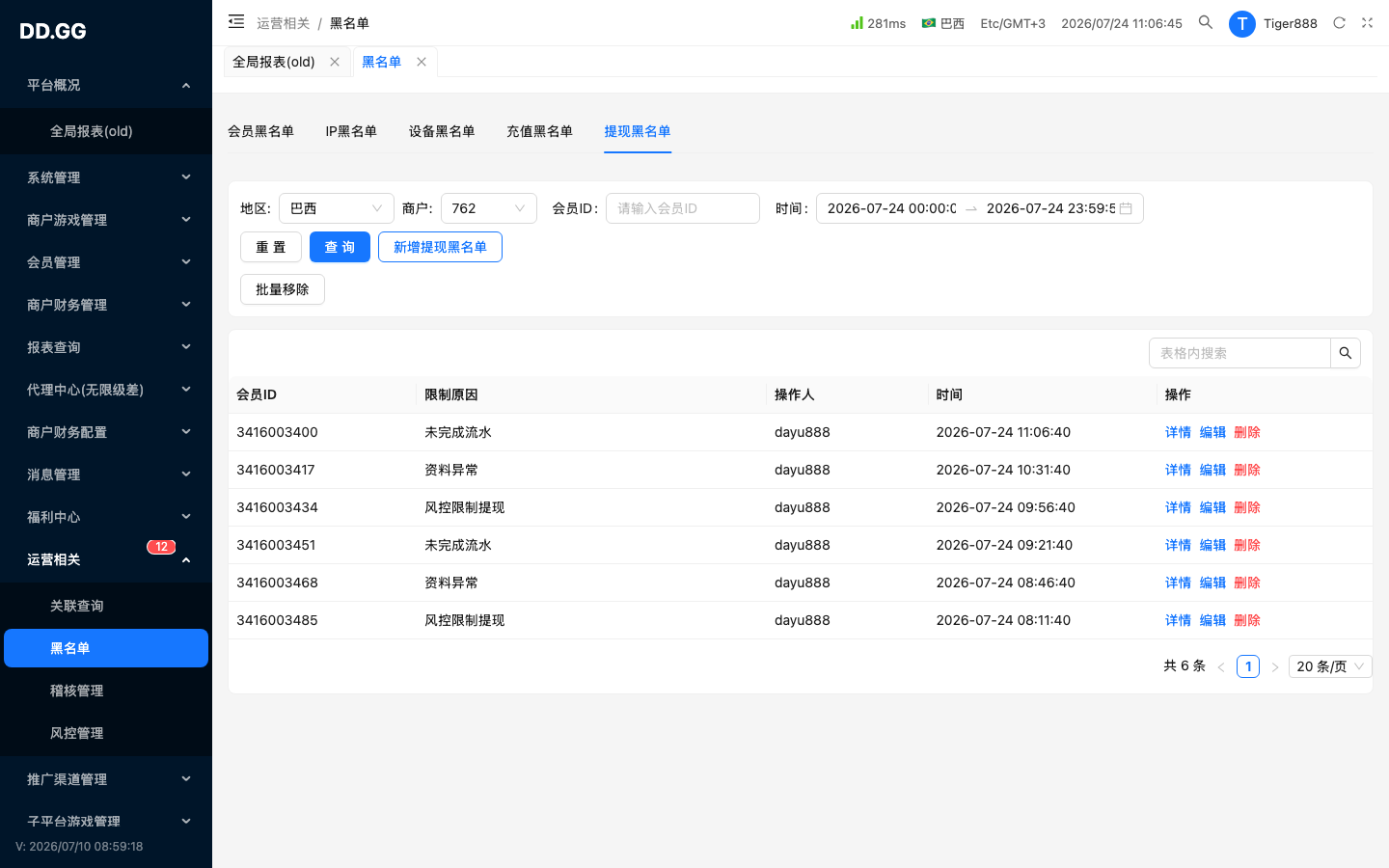Expand the 推广渠道管理 menu
Image resolution: width=1389 pixels, height=868 pixels.
(x=106, y=779)
